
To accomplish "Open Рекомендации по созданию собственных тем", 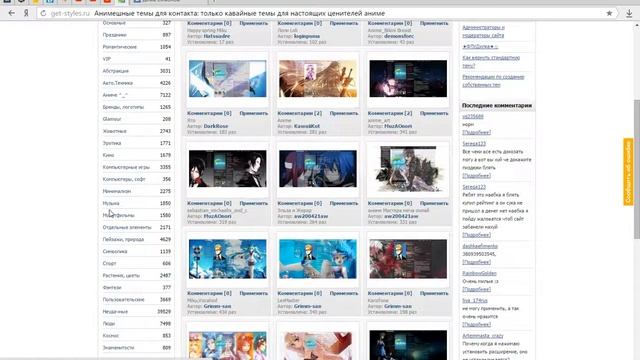I will pos(493,81).
